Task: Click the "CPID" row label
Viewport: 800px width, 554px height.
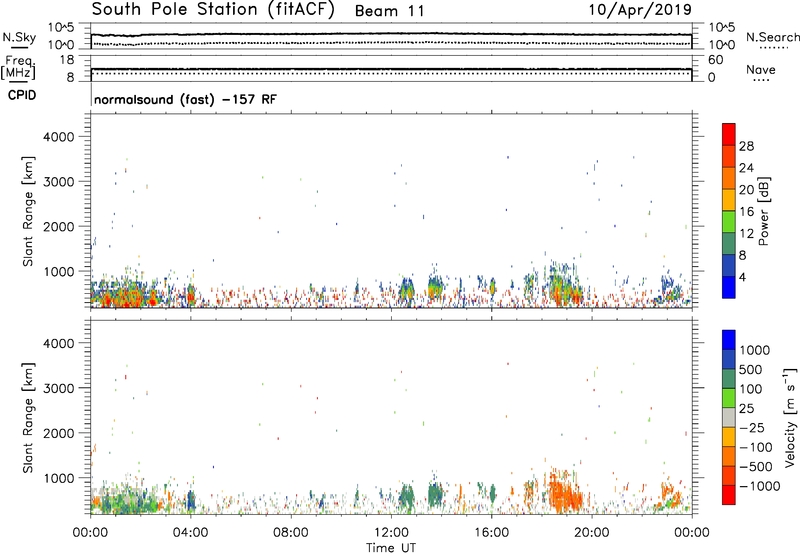Action: [22, 95]
